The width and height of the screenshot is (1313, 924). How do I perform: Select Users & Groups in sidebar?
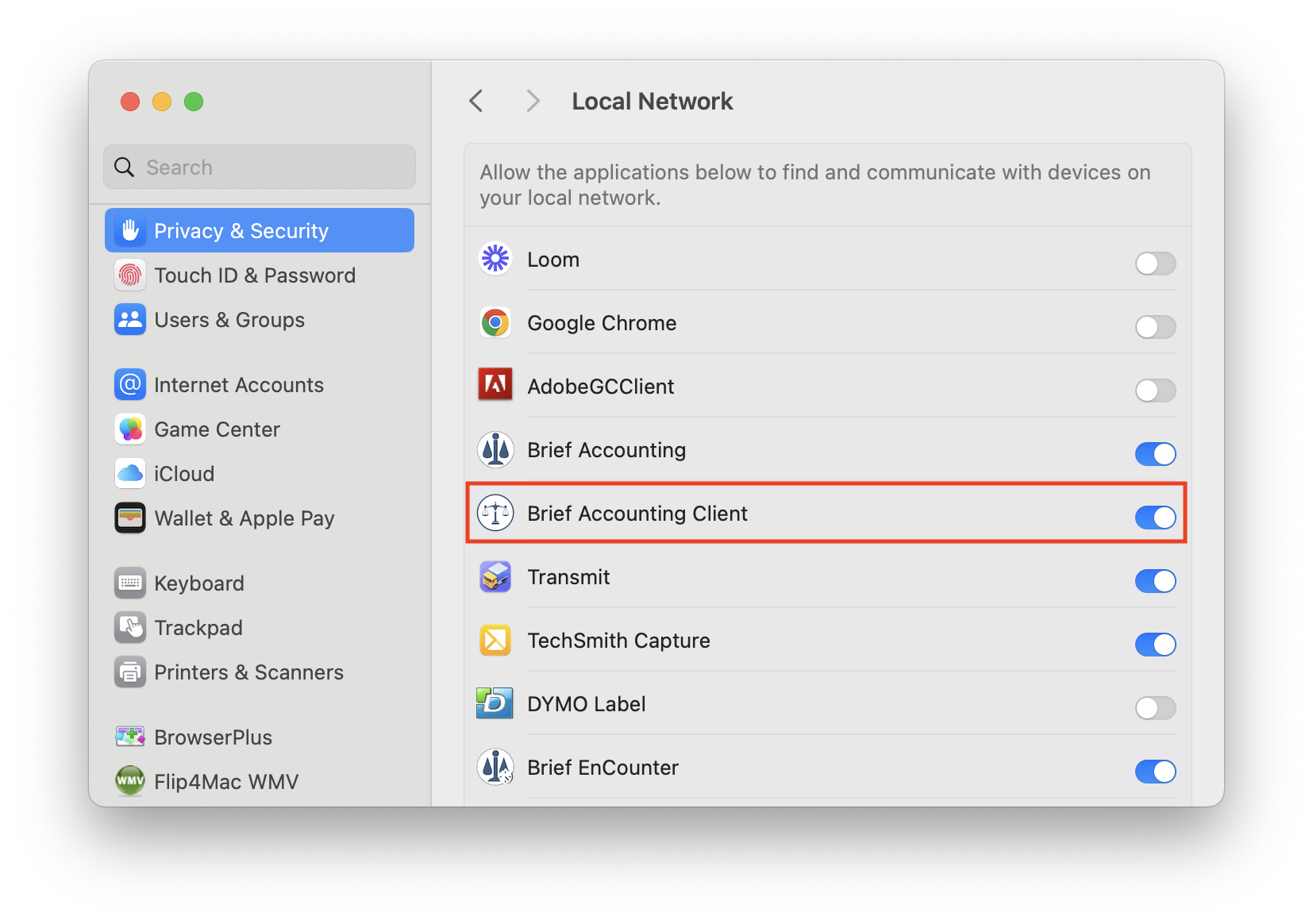tap(229, 320)
